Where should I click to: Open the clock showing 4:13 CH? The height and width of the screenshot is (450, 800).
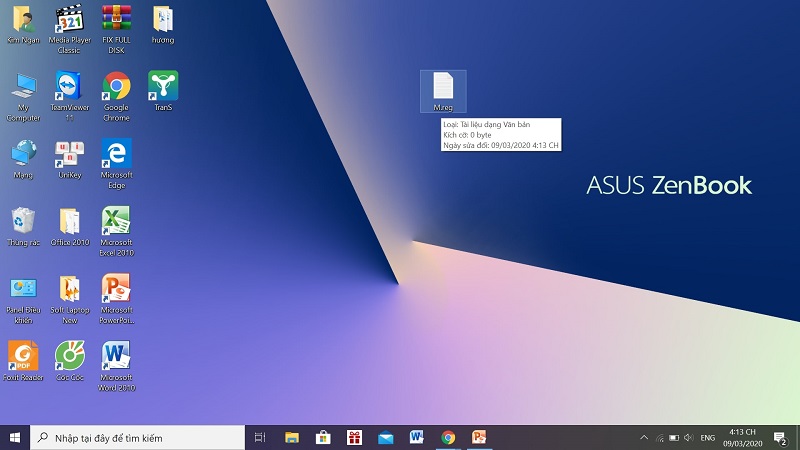pos(742,438)
